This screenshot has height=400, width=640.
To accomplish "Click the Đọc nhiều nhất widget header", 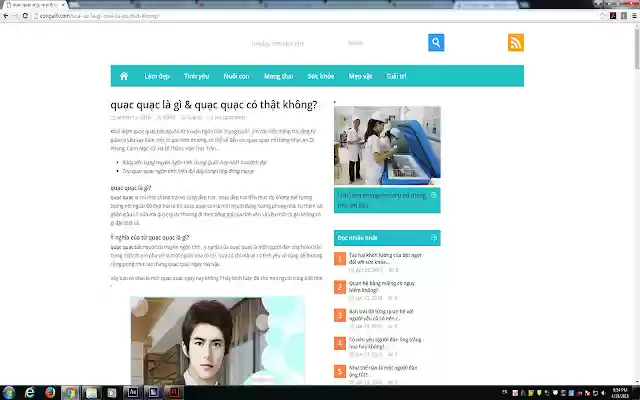I will click(387, 238).
